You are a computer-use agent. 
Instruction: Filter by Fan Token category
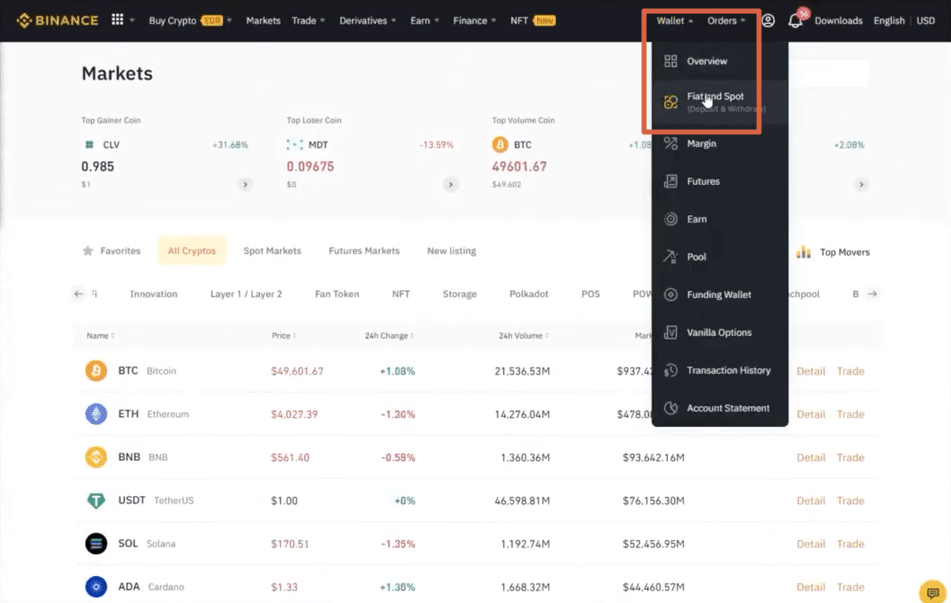(337, 294)
